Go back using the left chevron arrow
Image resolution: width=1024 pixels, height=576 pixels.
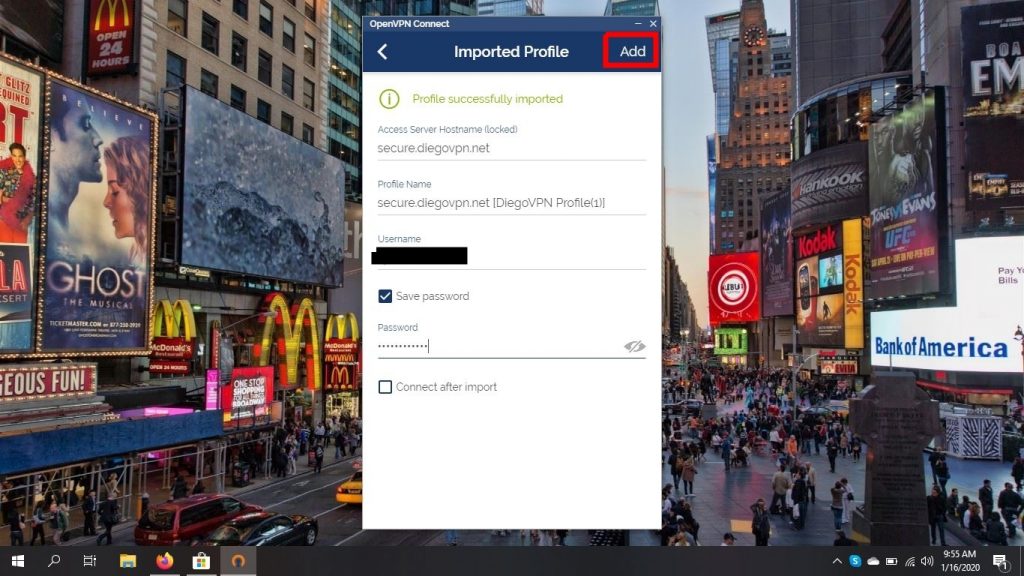pos(383,52)
